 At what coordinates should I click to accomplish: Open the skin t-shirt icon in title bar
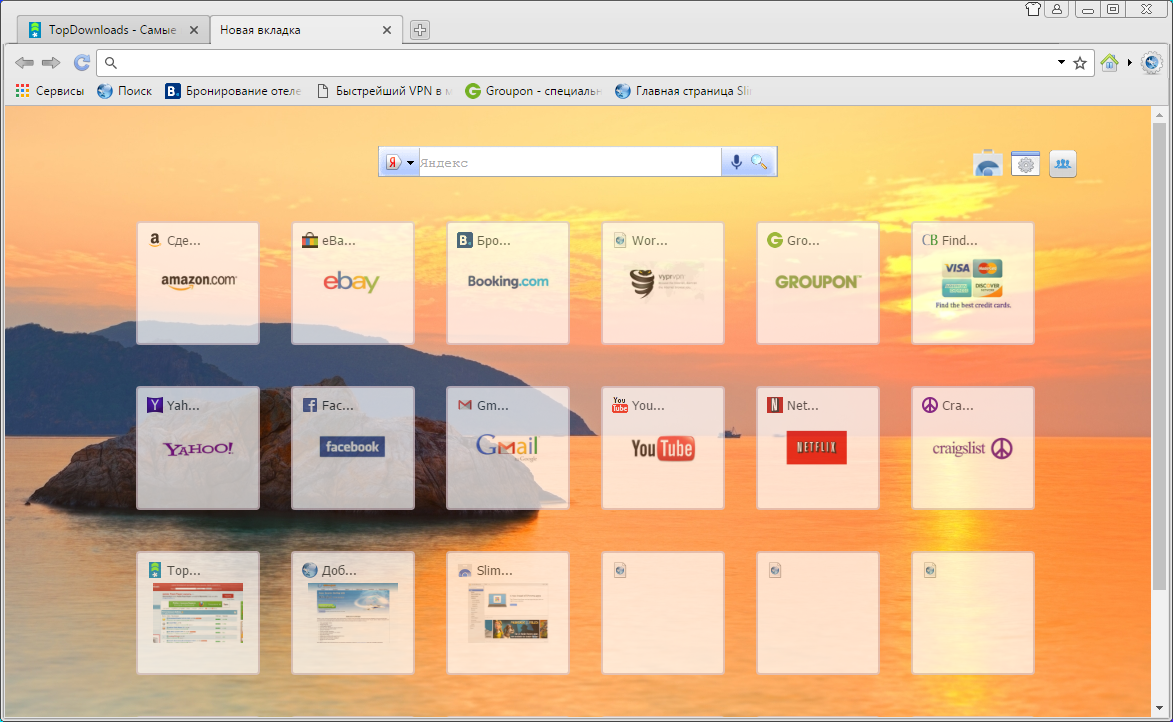tap(1033, 9)
